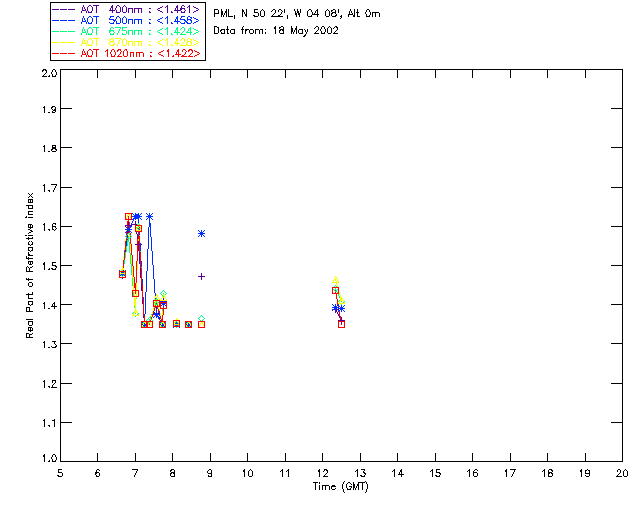The image size is (640, 512).
Task: Select the AOT 500nm <1.456> legend entry
Action: click(126, 20)
